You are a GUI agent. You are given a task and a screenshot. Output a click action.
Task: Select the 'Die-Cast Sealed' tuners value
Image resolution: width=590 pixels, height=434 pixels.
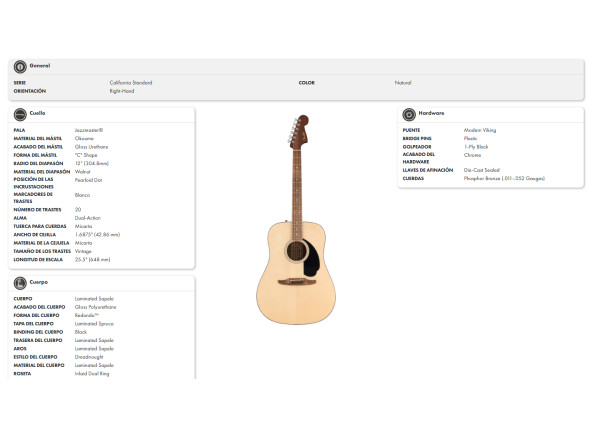482,170
